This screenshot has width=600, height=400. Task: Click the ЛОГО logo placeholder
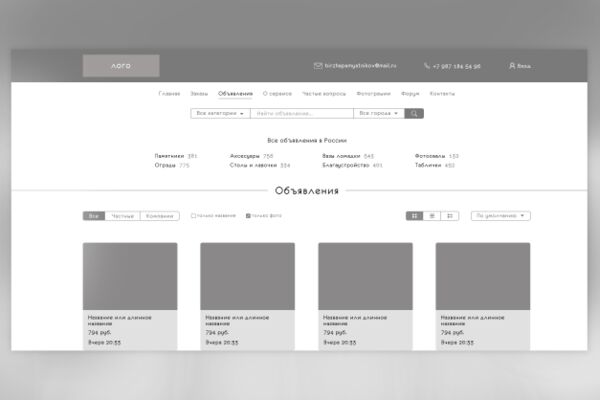point(121,66)
